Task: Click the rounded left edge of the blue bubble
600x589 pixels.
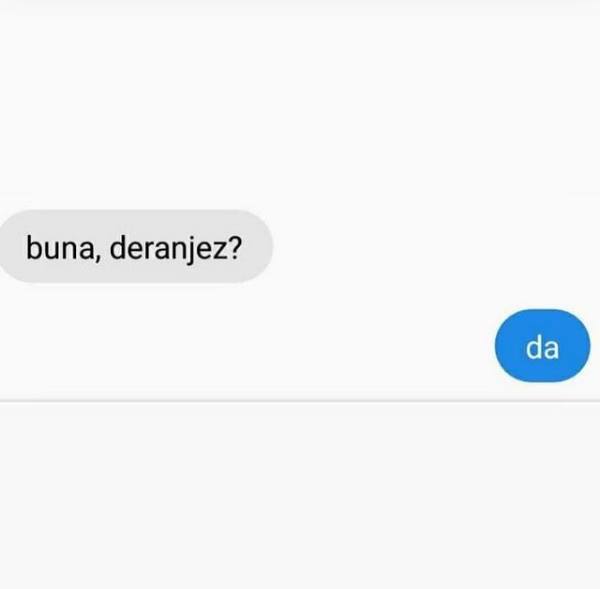Action: click(501, 346)
